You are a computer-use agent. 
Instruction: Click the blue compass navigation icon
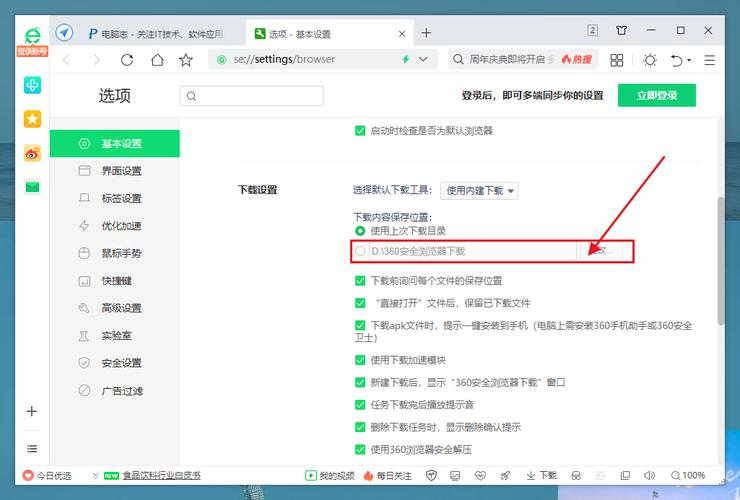pyautogui.click(x=64, y=33)
